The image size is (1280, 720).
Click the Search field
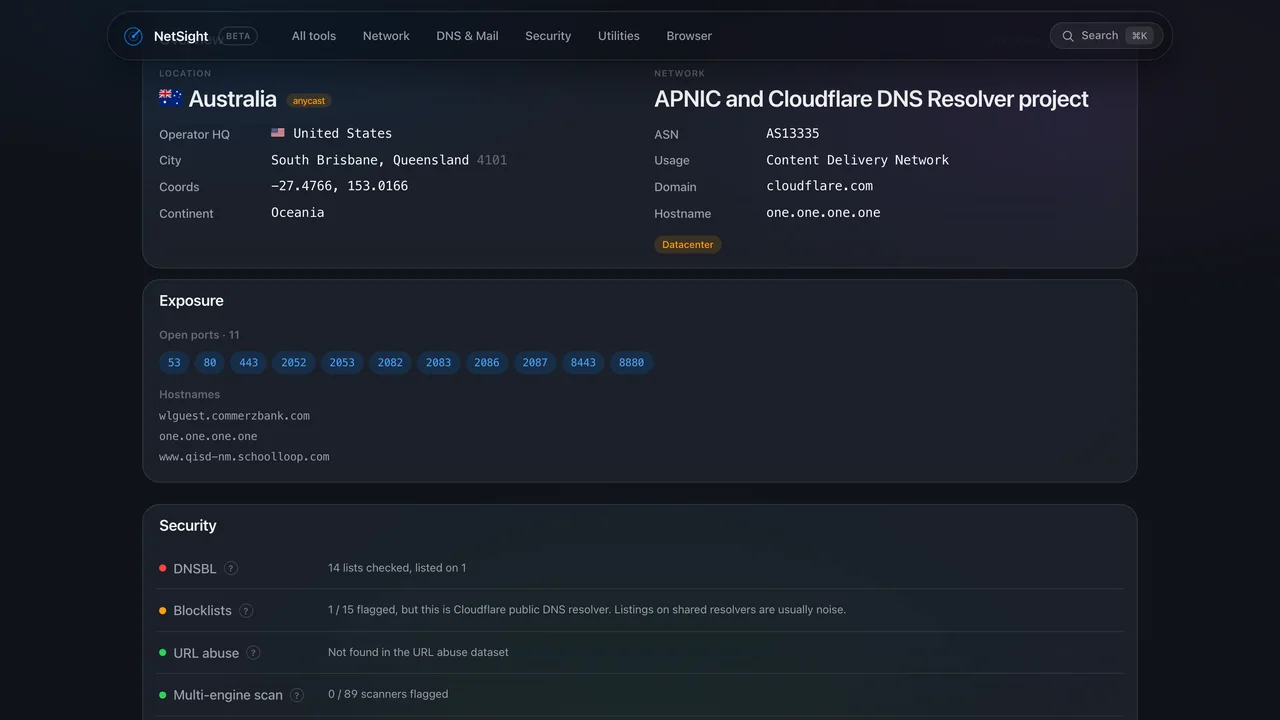tap(1106, 36)
